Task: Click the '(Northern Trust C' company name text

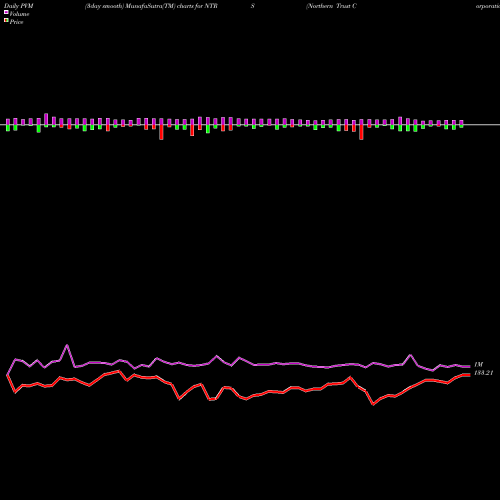Action: point(331,6)
